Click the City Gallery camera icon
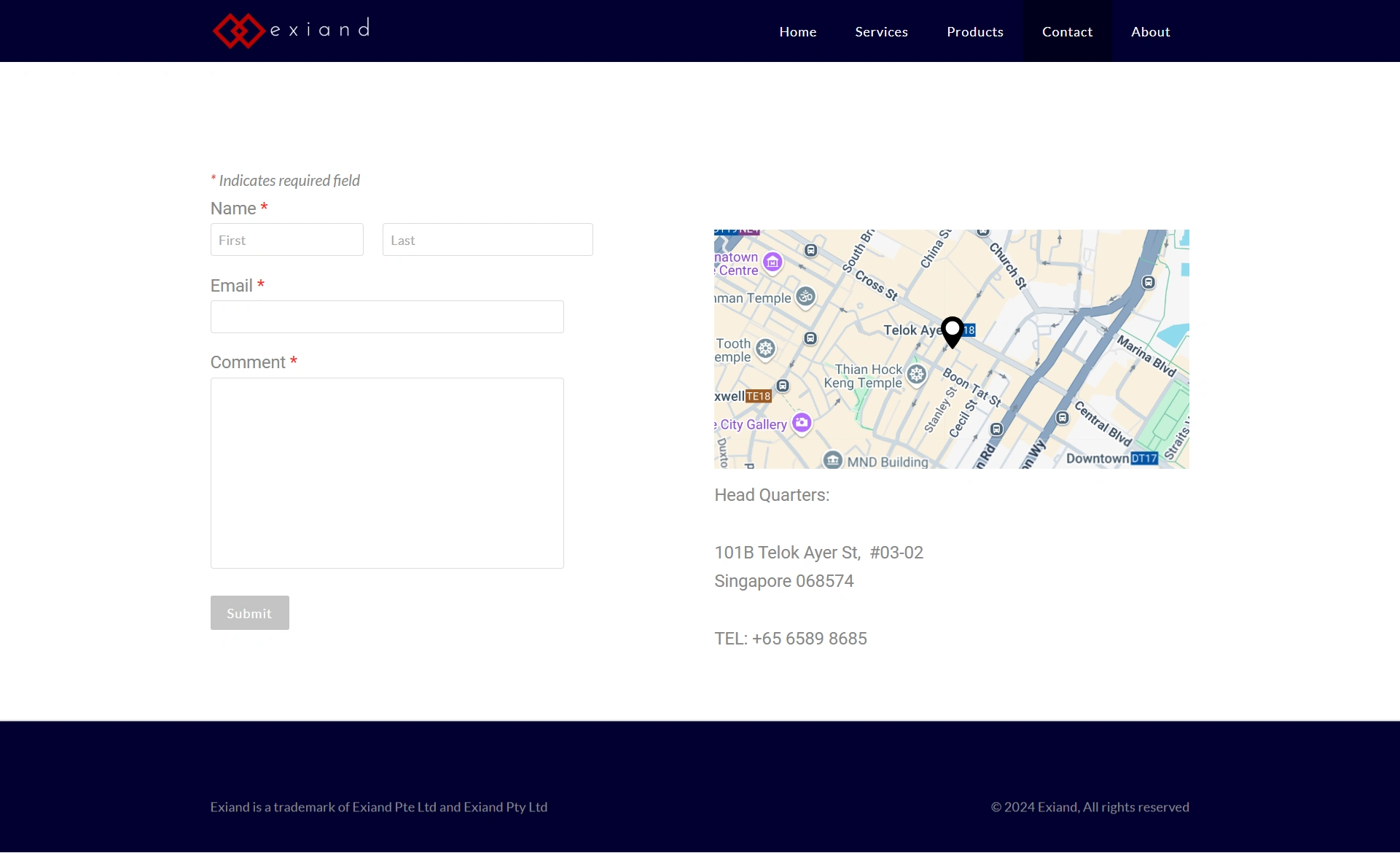 click(x=802, y=422)
